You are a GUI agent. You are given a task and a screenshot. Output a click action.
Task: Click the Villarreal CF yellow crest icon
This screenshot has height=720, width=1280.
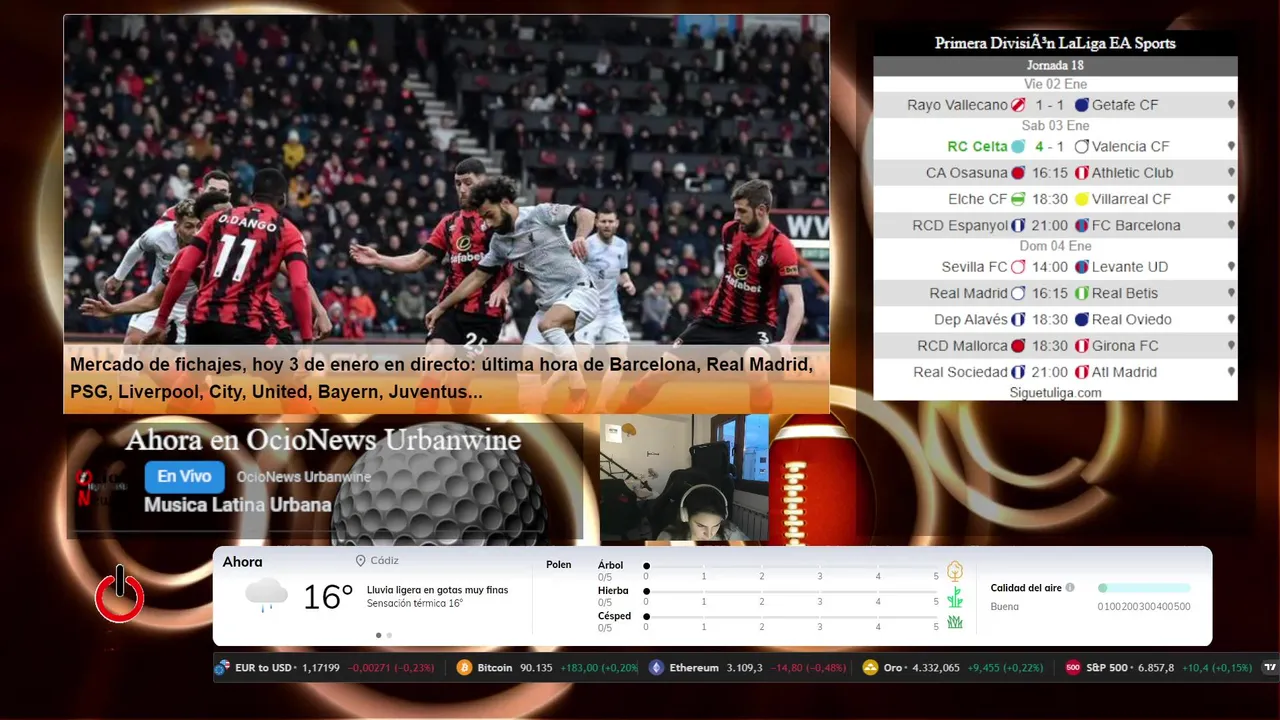click(x=1082, y=199)
